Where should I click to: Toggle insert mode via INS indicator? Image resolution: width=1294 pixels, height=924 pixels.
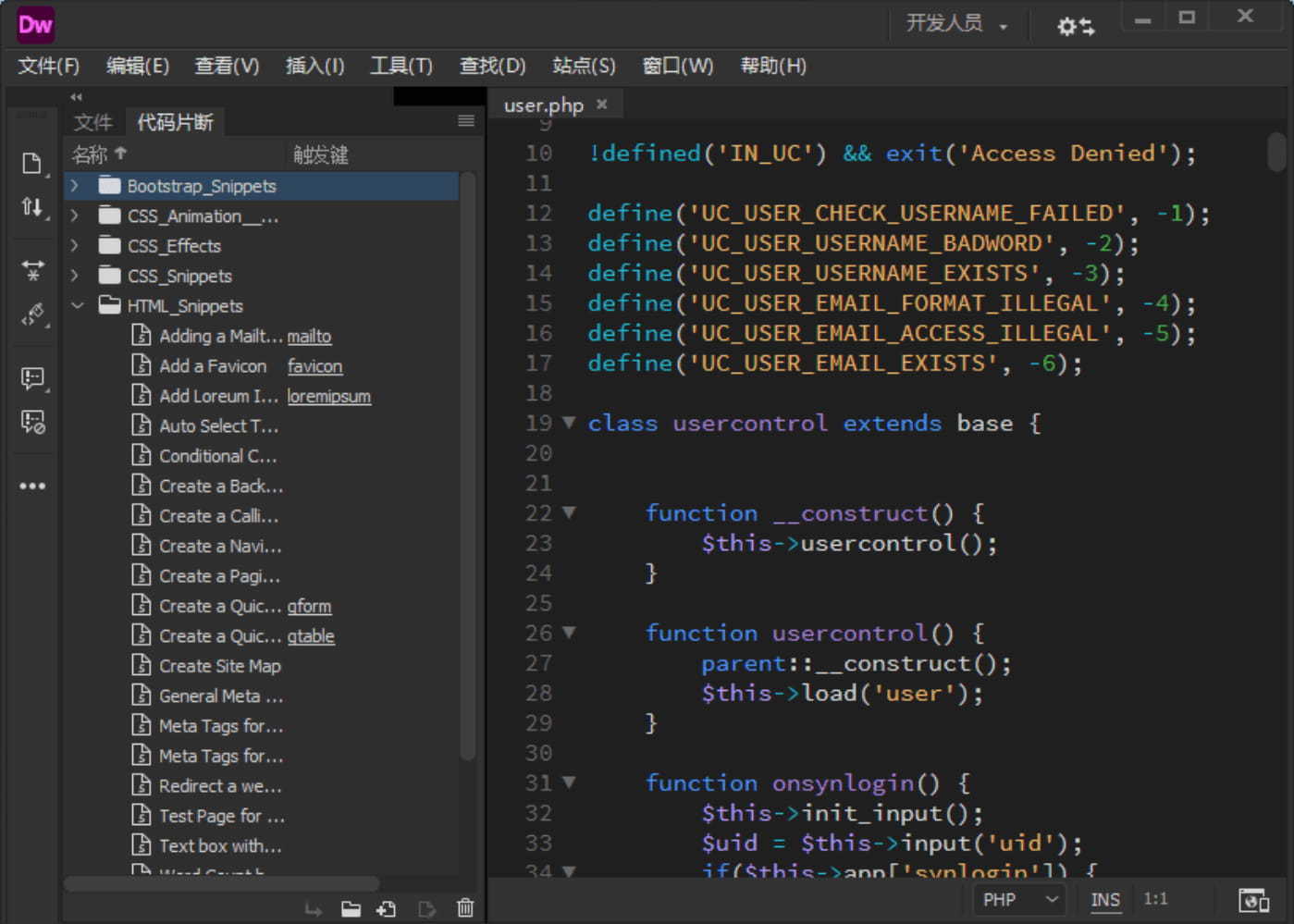[x=1105, y=898]
